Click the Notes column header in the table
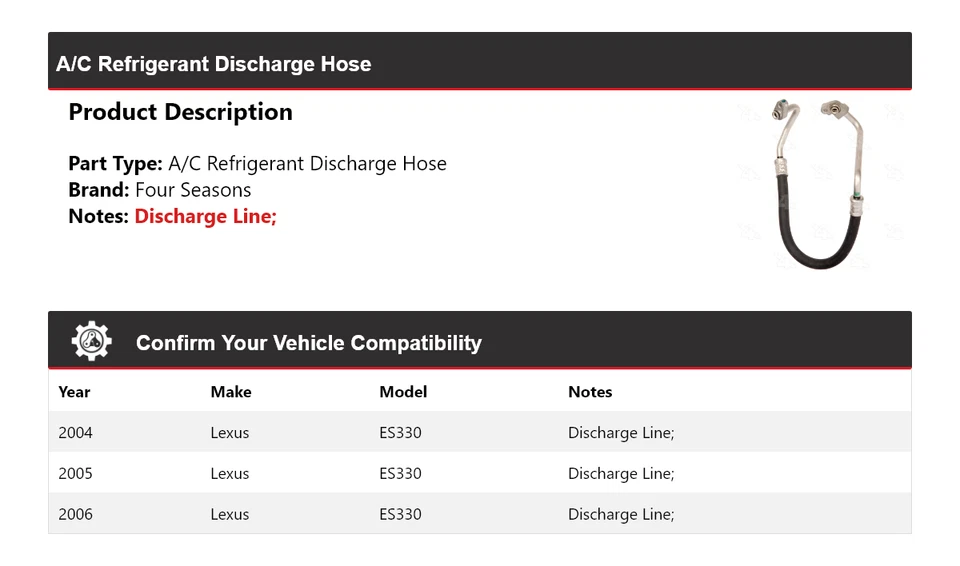This screenshot has width=960, height=566. click(590, 392)
